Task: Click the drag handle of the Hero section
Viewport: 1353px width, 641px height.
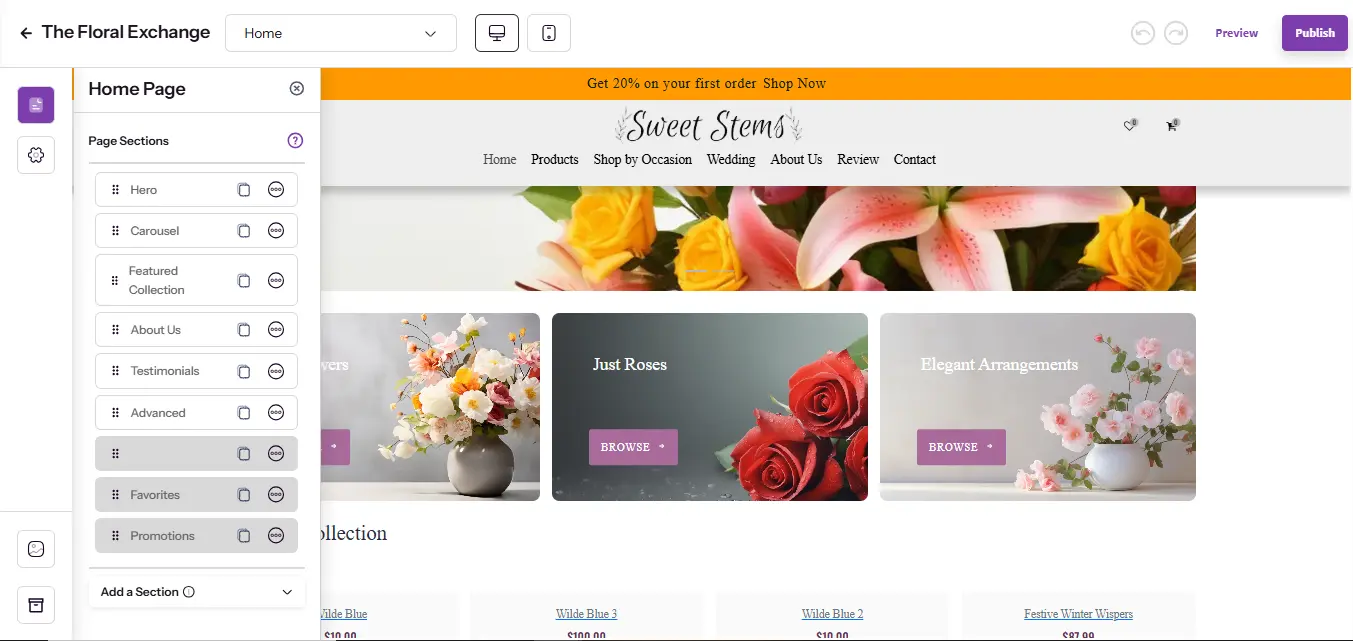Action: (x=115, y=190)
